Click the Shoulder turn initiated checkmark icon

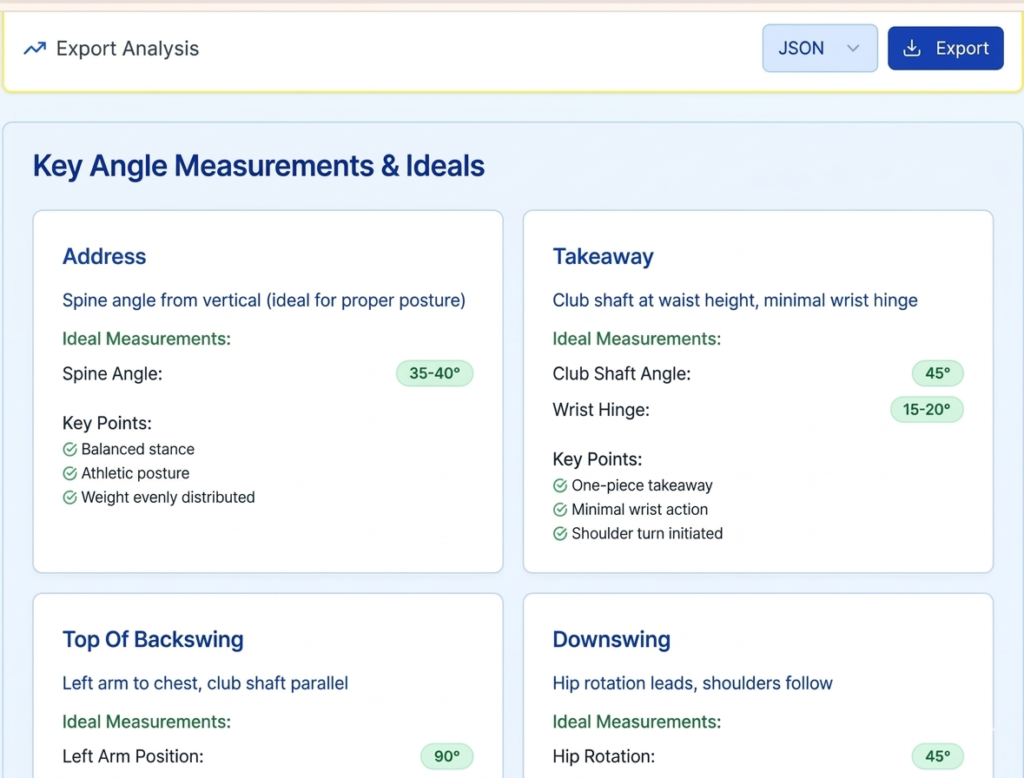tap(560, 534)
